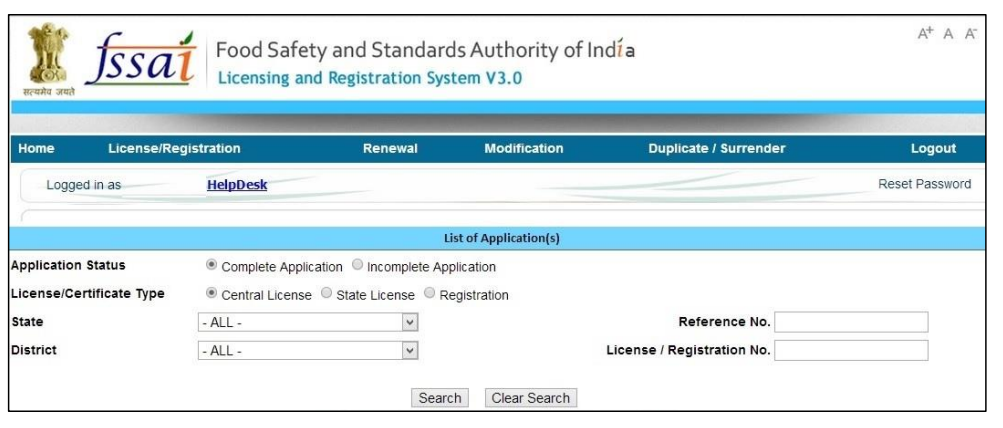Select Incomplete Application radio button
The image size is (1003, 428).
[357, 266]
